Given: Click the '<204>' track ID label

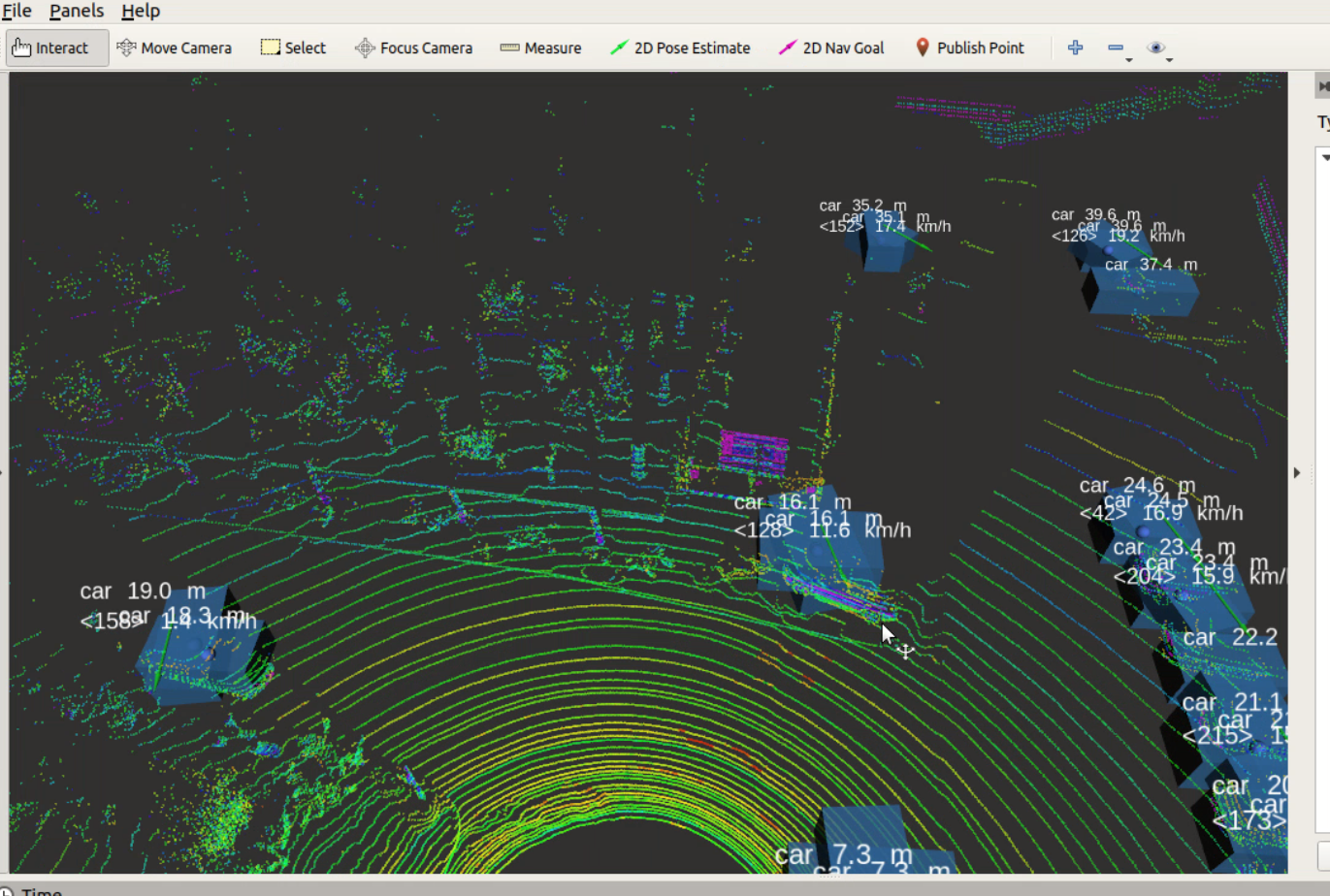Looking at the screenshot, I should pyautogui.click(x=1144, y=577).
